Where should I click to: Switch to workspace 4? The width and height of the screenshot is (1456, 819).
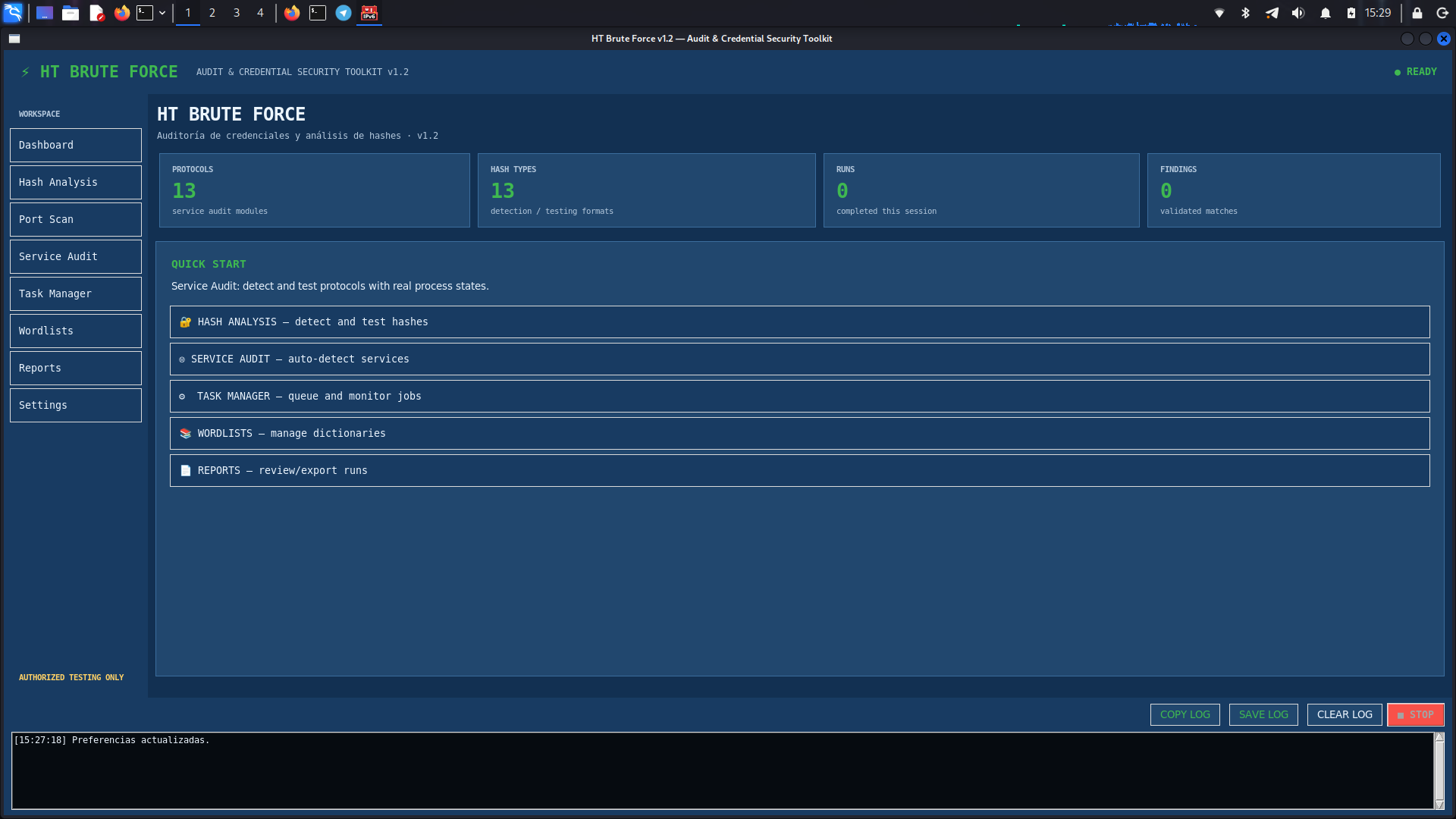click(x=260, y=13)
